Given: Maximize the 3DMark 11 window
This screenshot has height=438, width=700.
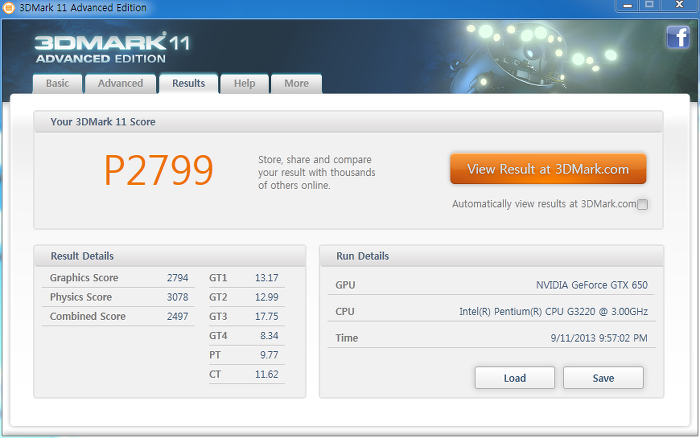Looking at the screenshot, I should pyautogui.click(x=650, y=5).
